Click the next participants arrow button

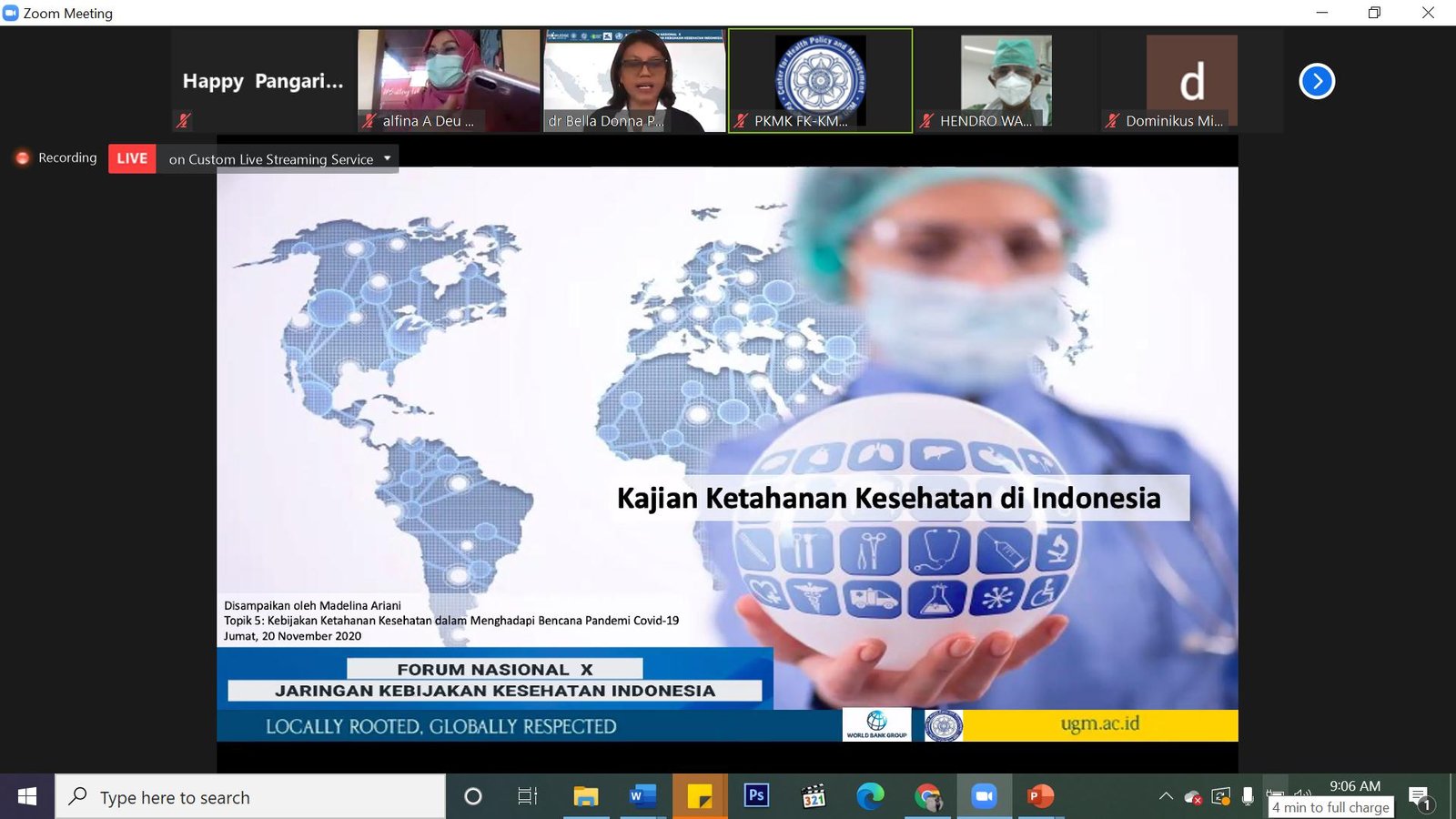pyautogui.click(x=1316, y=81)
